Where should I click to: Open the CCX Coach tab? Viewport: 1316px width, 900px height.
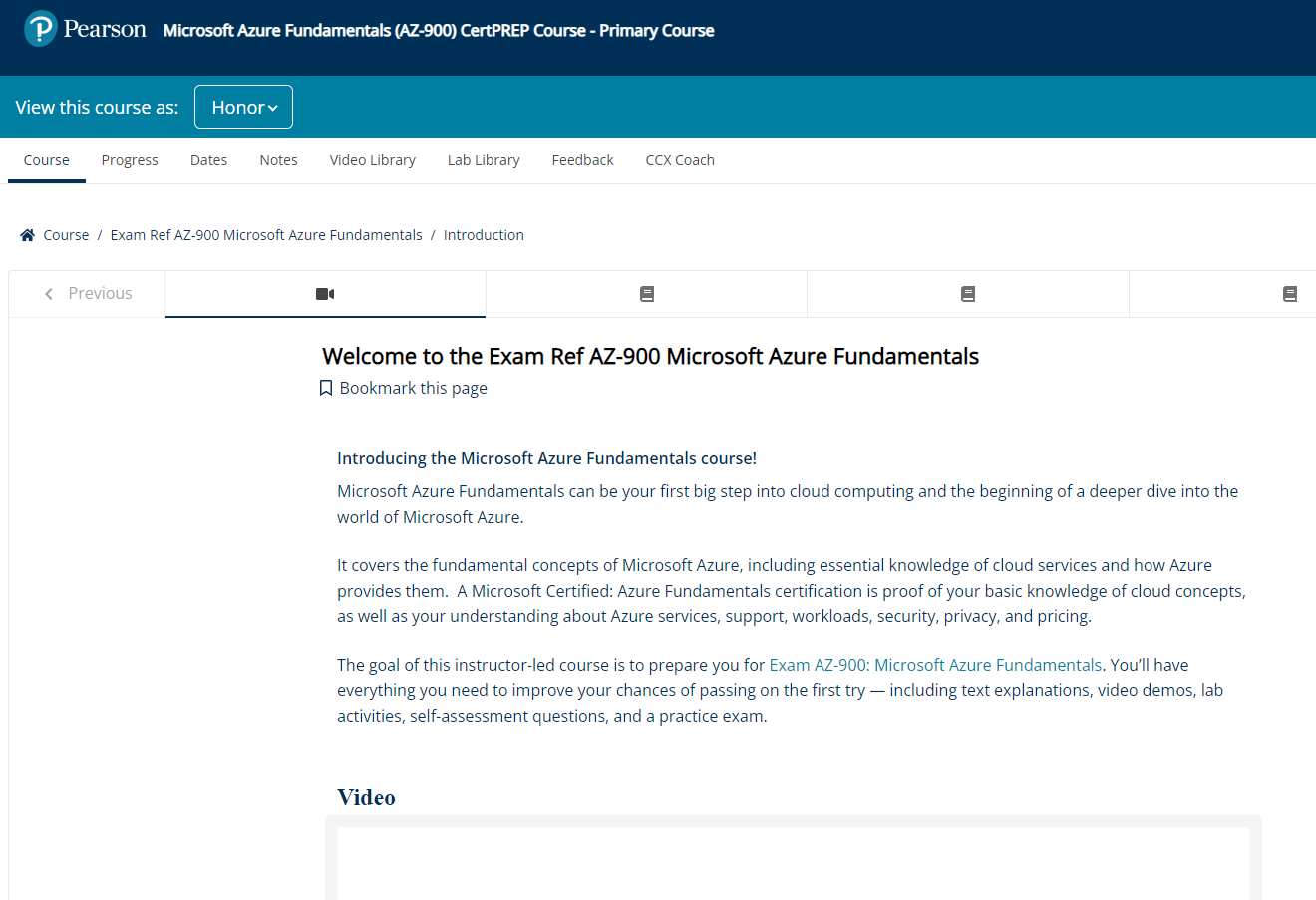[x=680, y=160]
